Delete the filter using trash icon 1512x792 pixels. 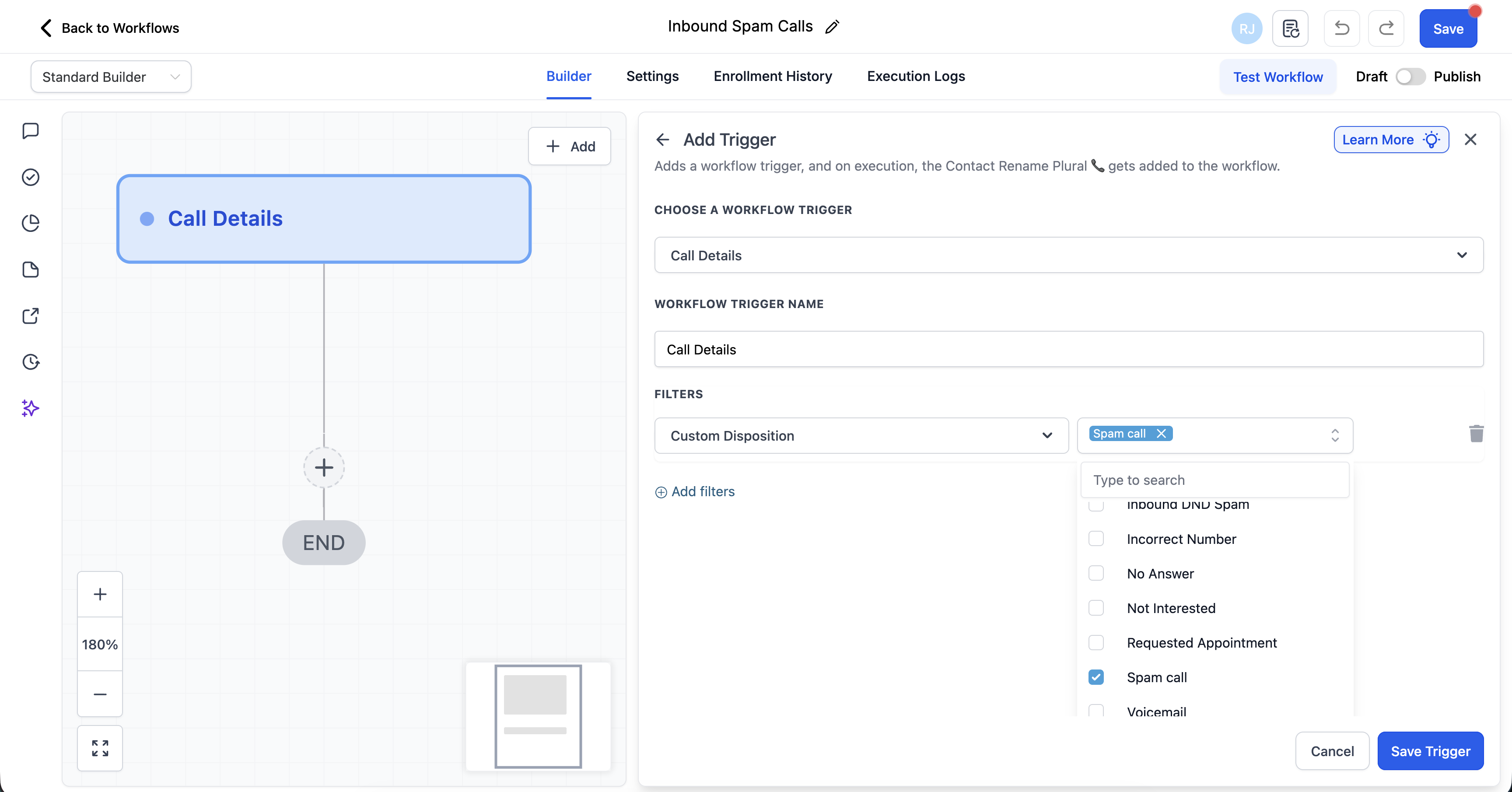click(x=1476, y=434)
